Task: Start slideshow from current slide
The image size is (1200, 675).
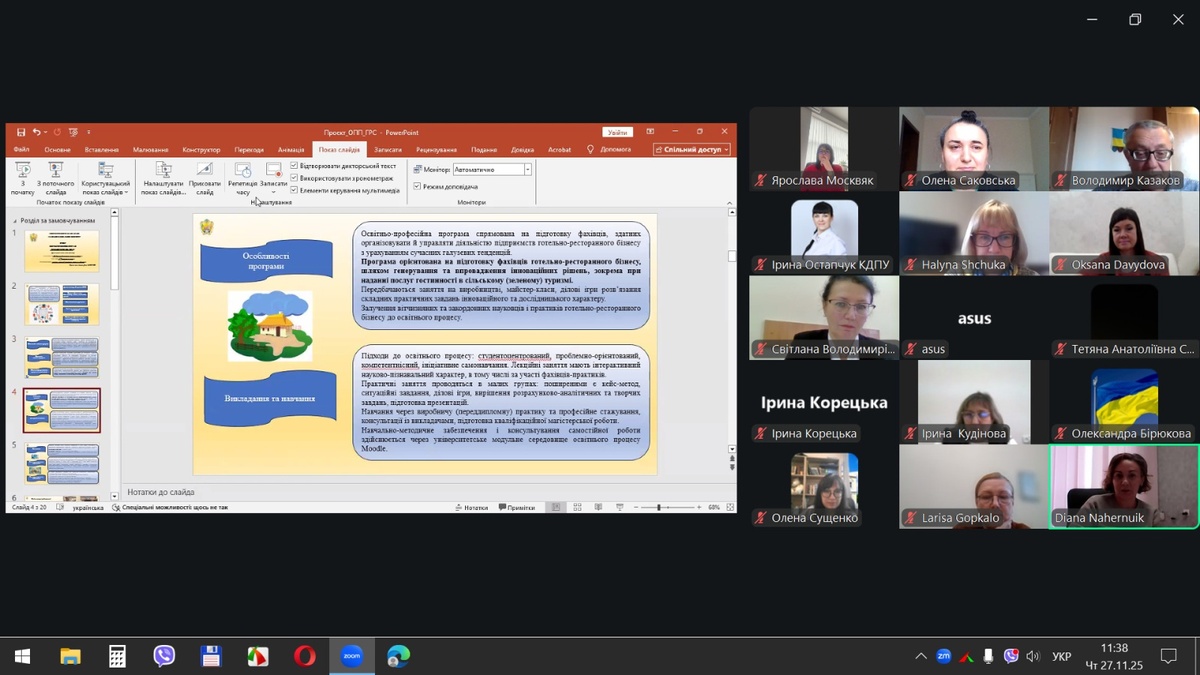Action: pos(56,176)
